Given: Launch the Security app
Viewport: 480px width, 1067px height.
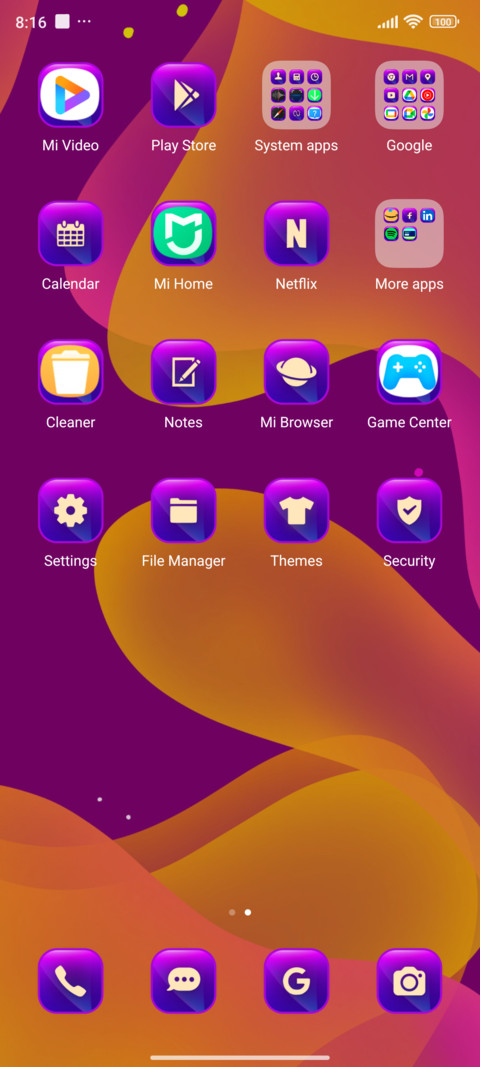Looking at the screenshot, I should coord(409,510).
